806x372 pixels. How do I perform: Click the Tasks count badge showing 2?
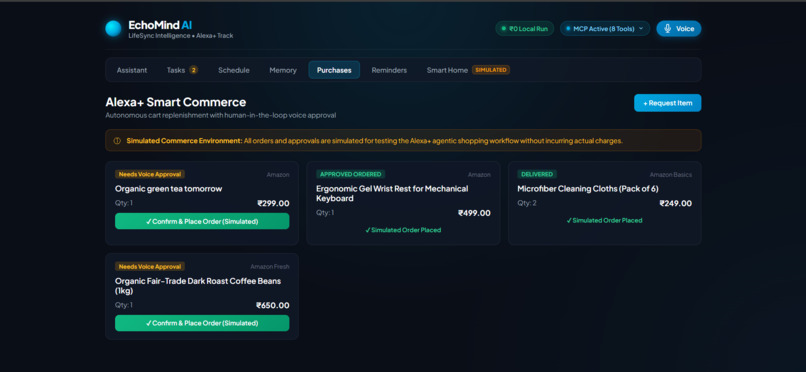click(193, 70)
